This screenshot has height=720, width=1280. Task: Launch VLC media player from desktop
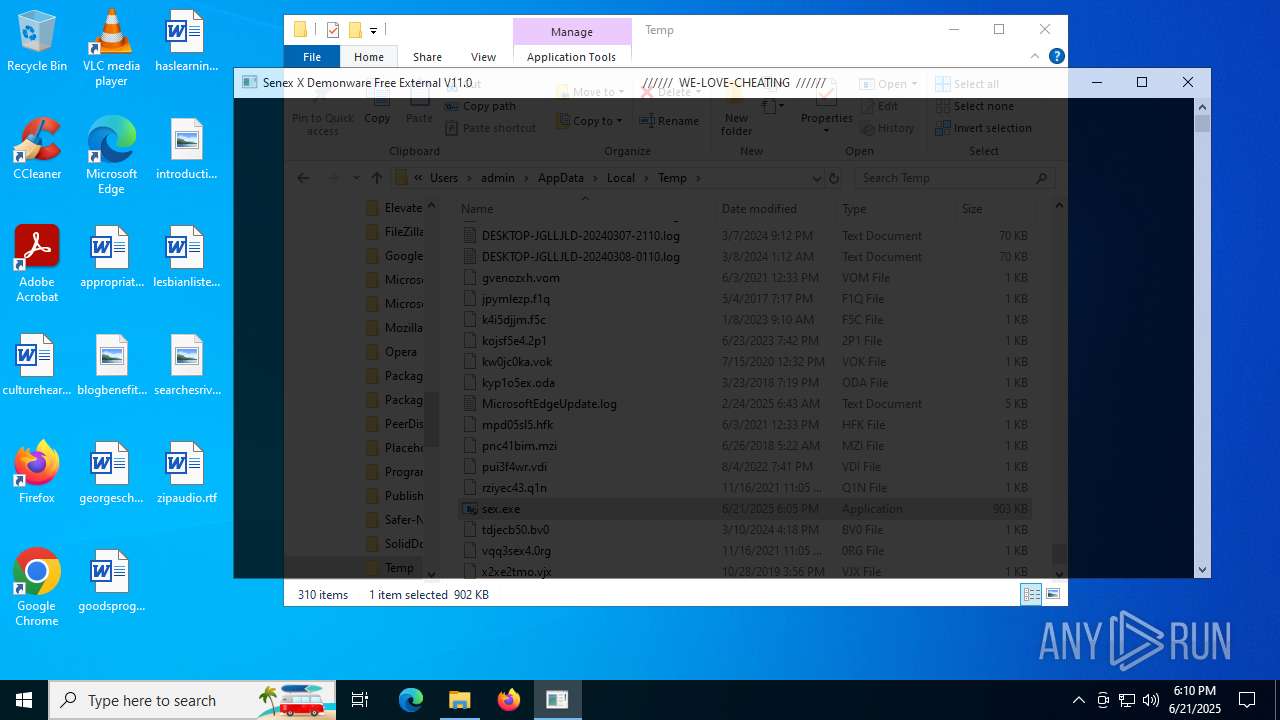111,47
